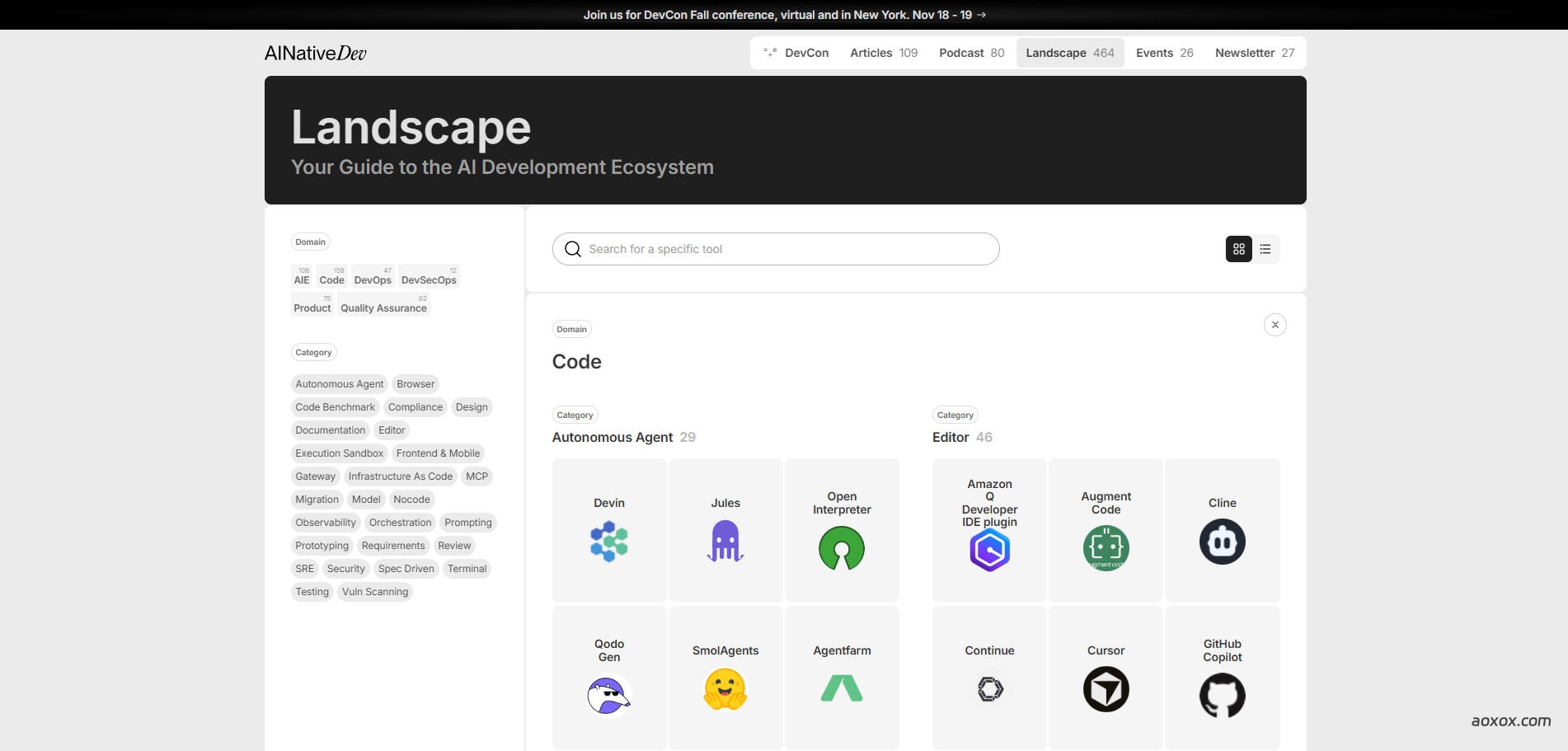Screen dimensions: 1568x751
Task: Open the Cline robot icon
Action: [x=1222, y=542]
